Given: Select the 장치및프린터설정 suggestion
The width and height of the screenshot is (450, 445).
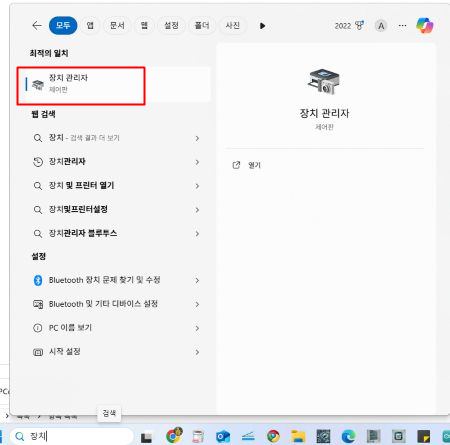Looking at the screenshot, I should coord(113,209).
